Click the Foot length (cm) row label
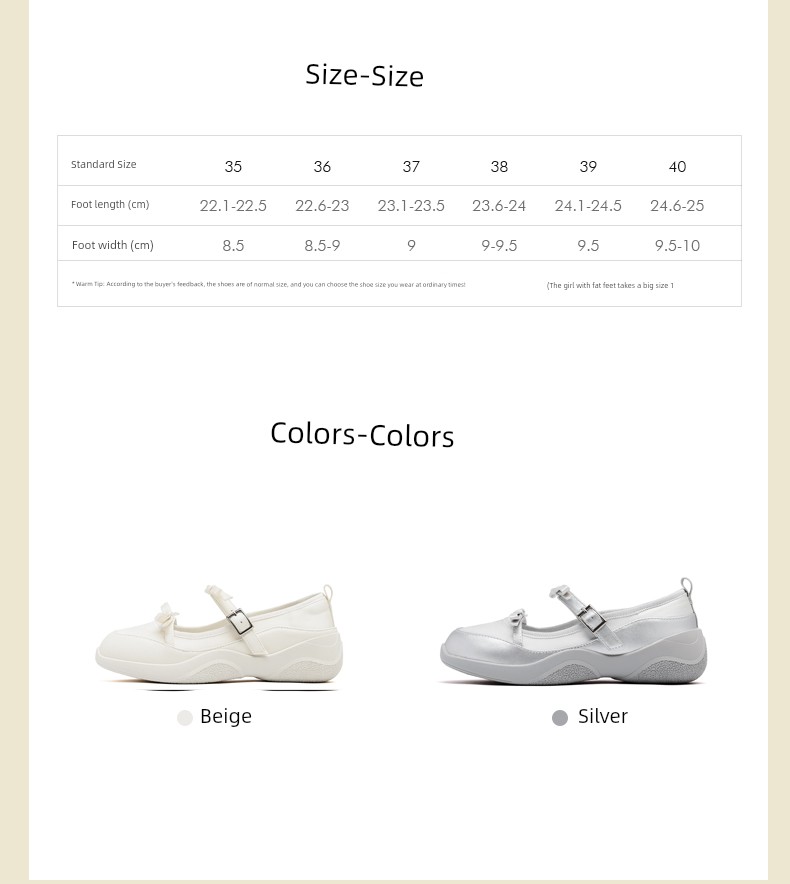 click(x=110, y=204)
